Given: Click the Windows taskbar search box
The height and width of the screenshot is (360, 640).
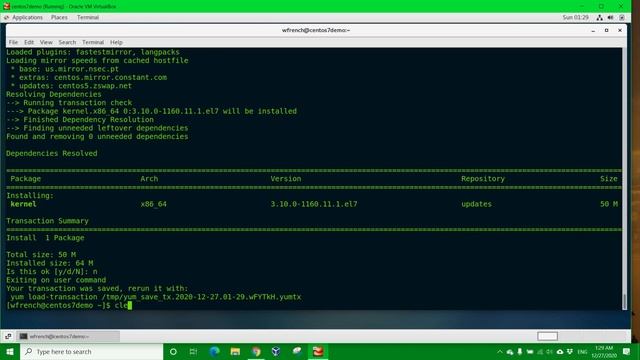Looking at the screenshot, I should (91, 351).
